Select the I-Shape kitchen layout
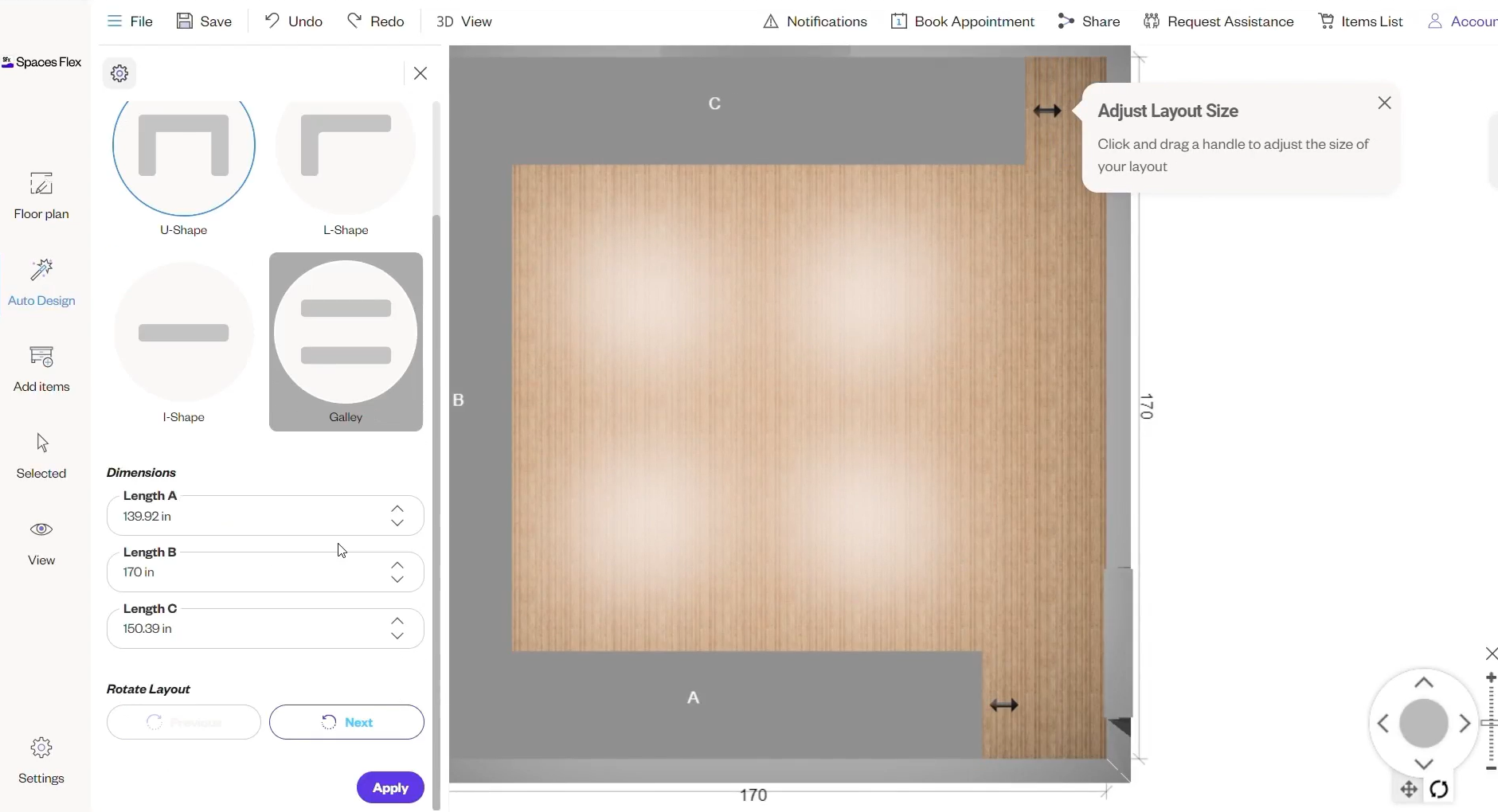 184,342
